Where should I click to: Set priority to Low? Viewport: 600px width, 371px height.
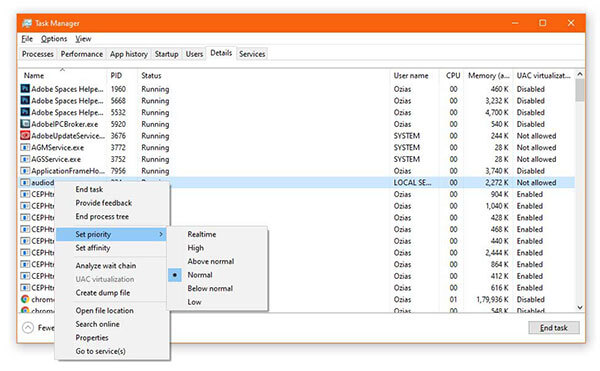pyautogui.click(x=194, y=302)
